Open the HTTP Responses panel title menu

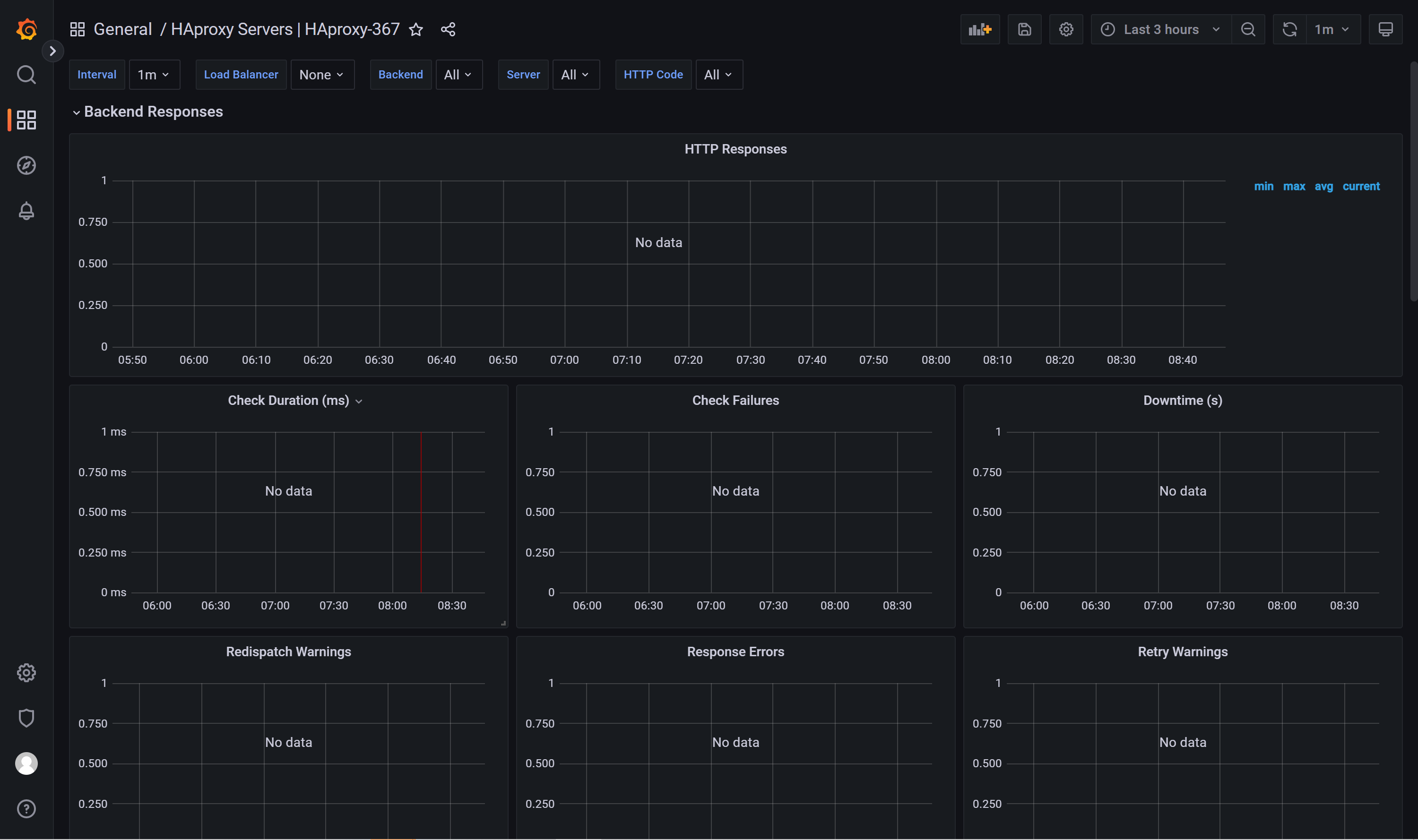[735, 149]
